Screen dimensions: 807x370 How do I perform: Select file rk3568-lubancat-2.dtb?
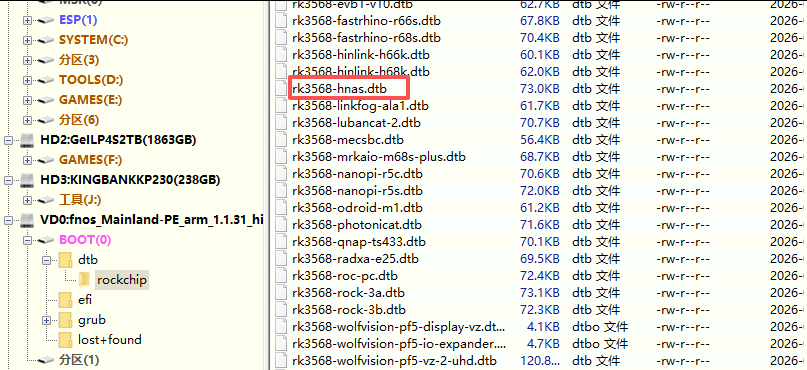click(356, 123)
